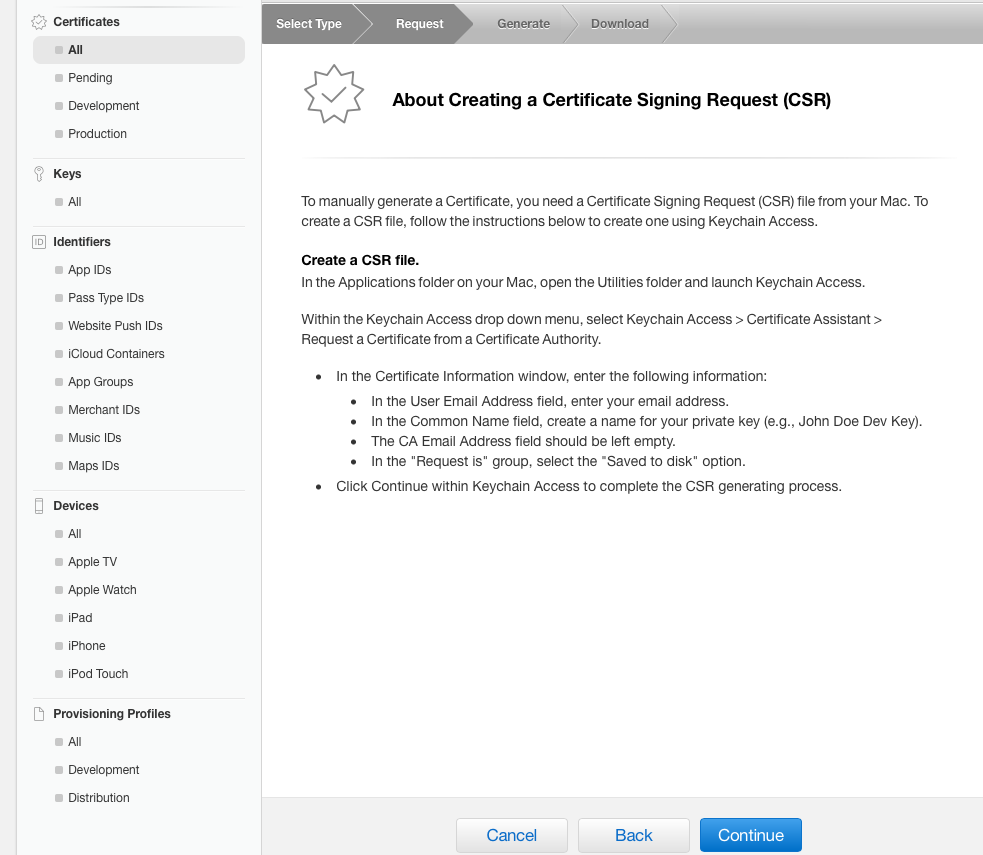
Task: Click the large certificate seal checkmark icon
Action: [x=334, y=95]
